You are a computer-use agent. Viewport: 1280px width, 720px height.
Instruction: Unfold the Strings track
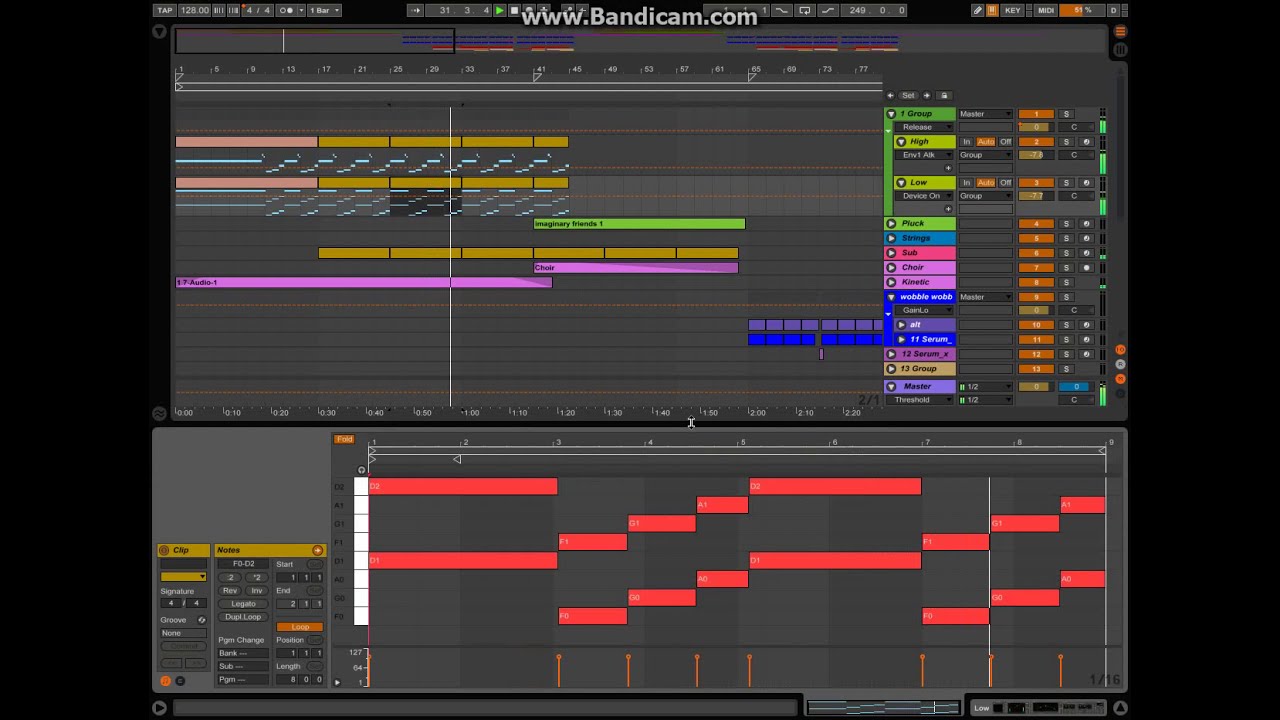[891, 238]
